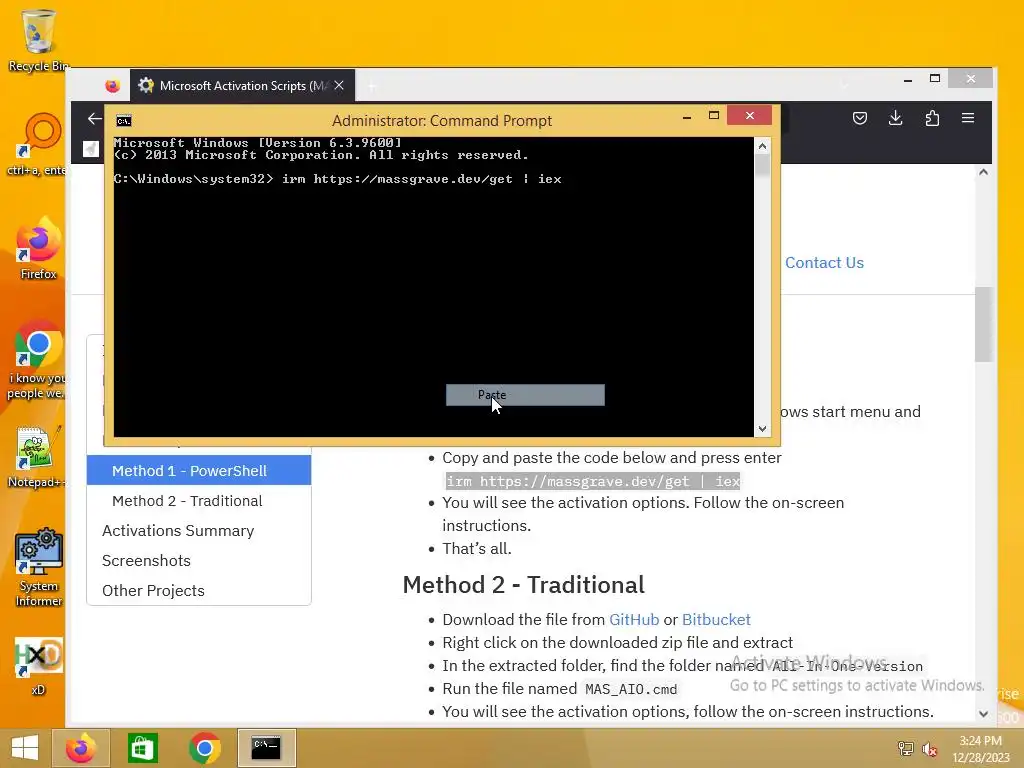The image size is (1024, 768).
Task: Click Command Prompt system menu icon
Action: (123, 121)
